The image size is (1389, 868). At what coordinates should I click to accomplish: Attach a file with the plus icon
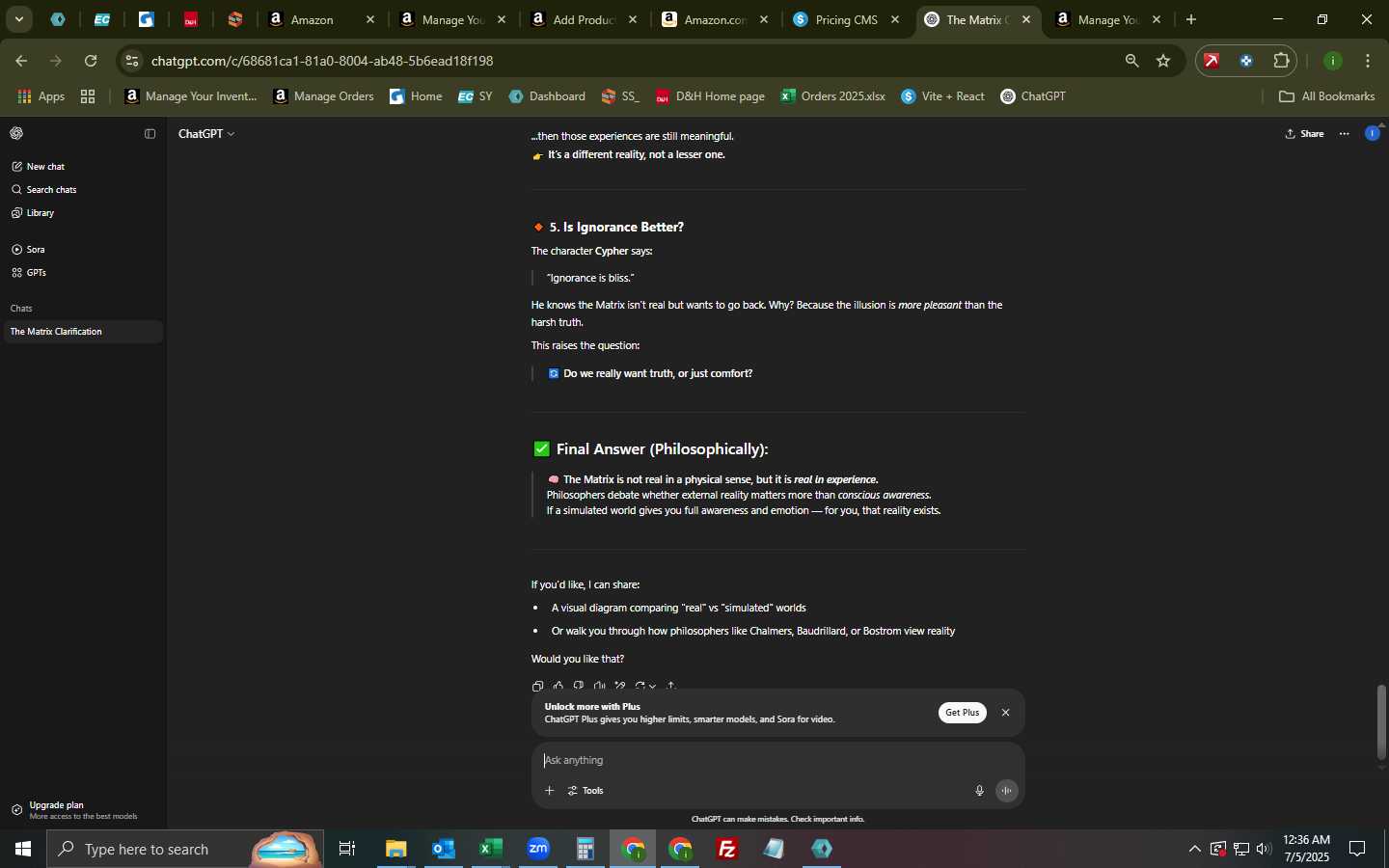tap(549, 791)
